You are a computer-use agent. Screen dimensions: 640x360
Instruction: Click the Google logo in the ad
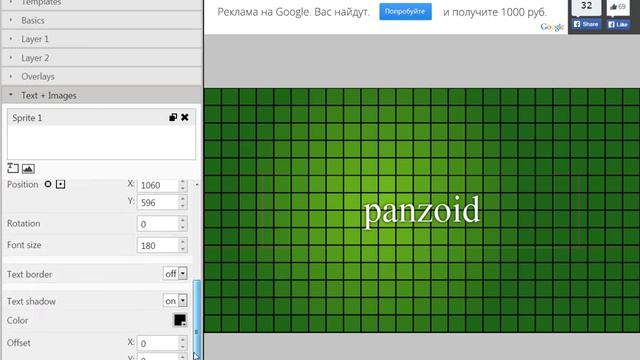click(552, 27)
